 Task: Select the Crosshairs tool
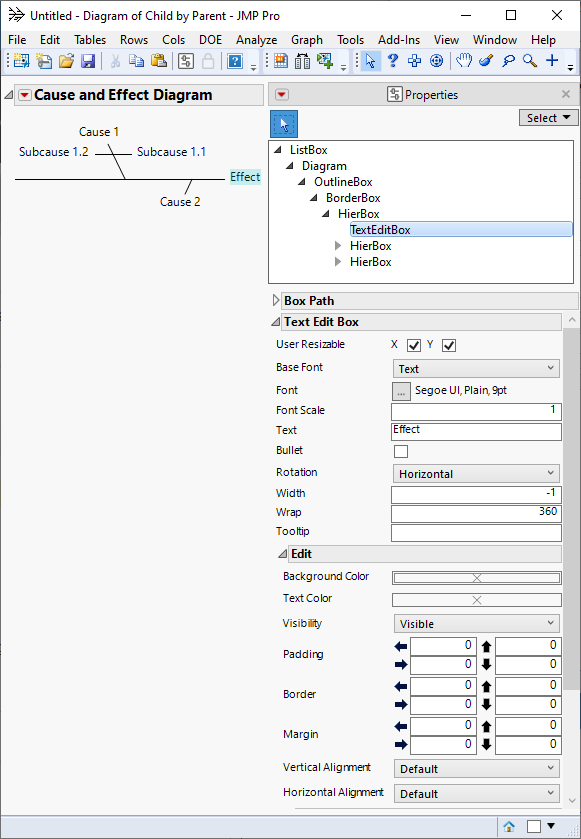(552, 60)
